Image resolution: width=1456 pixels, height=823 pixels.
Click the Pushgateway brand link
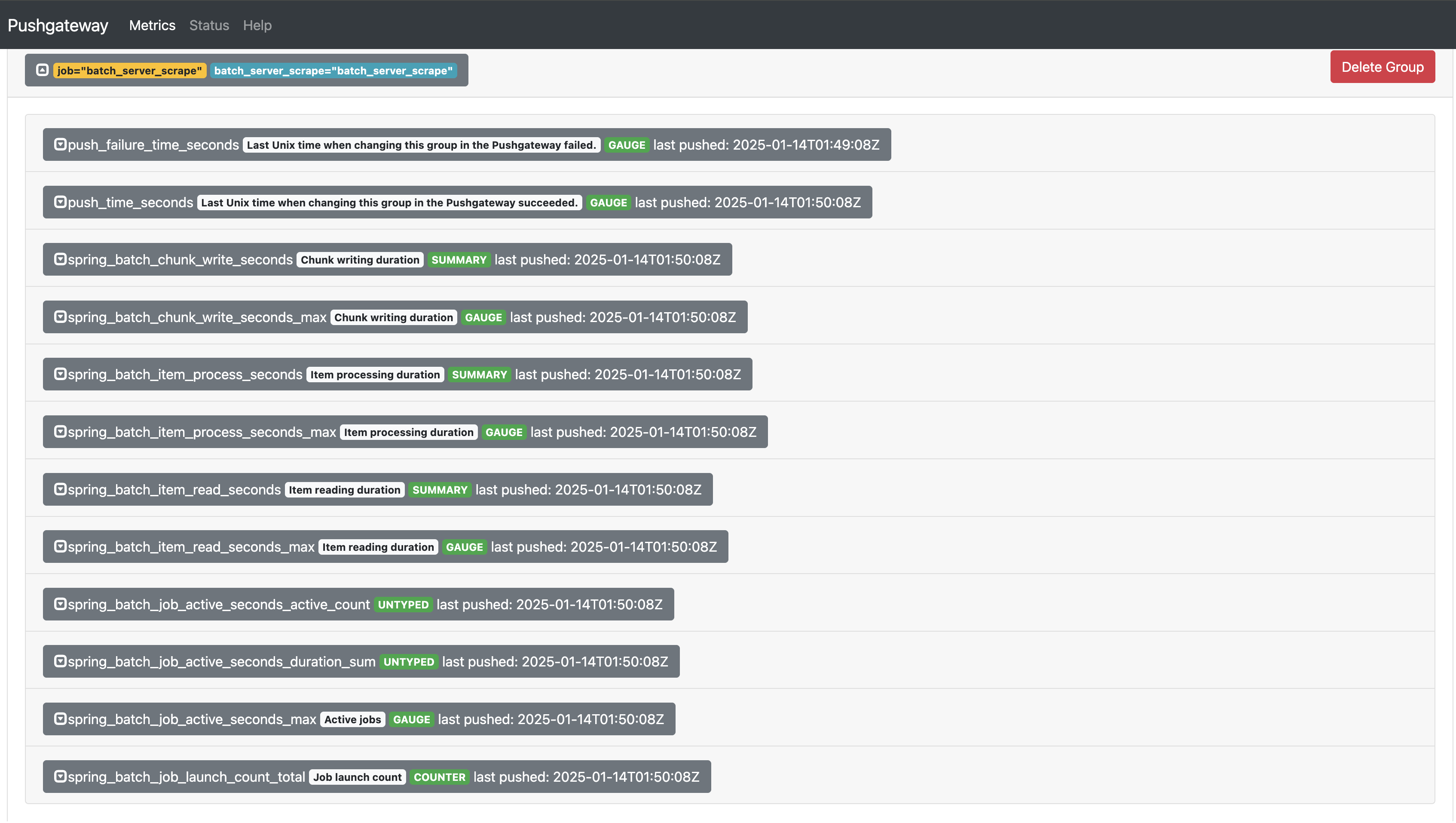click(x=58, y=25)
